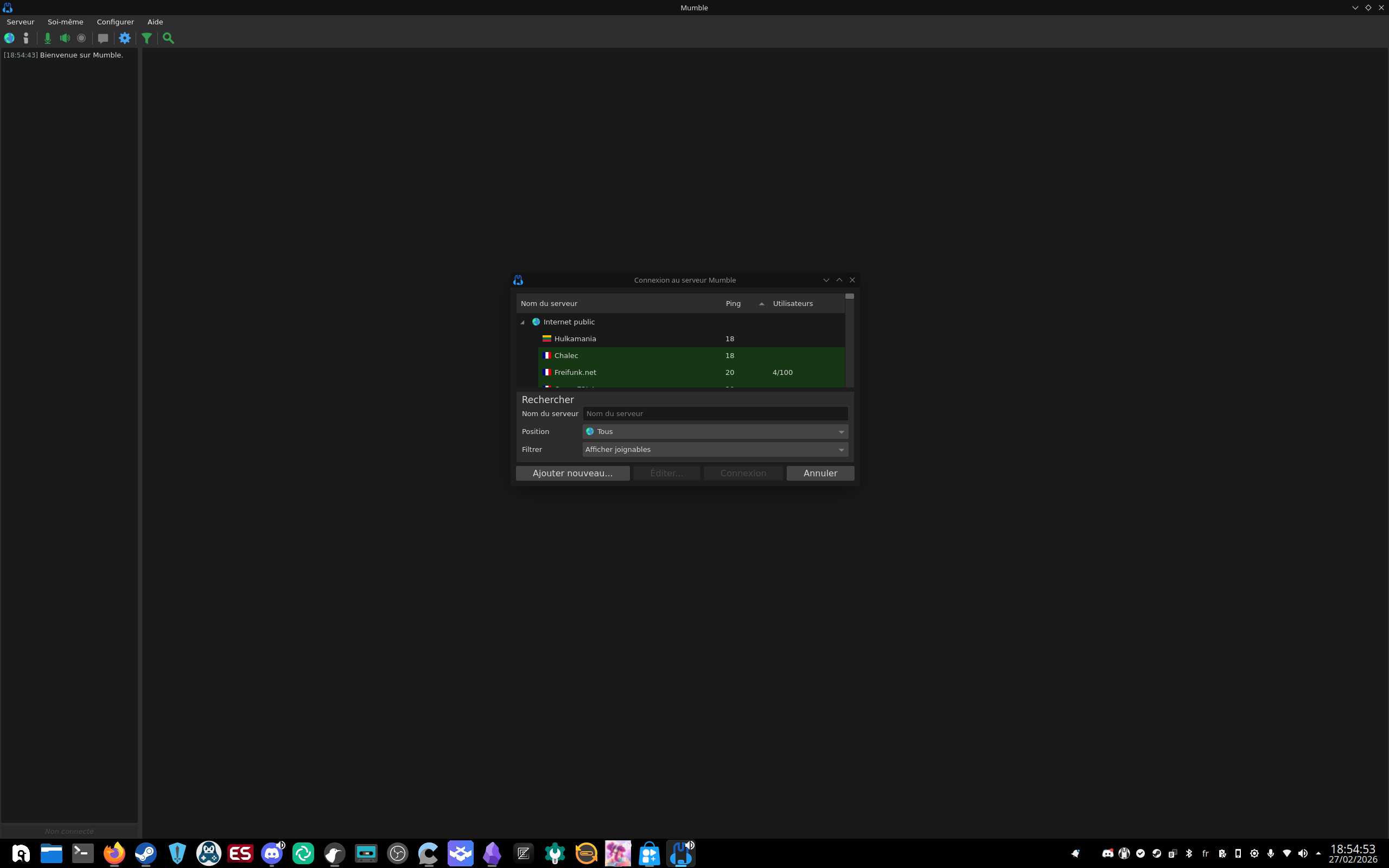Collapse the Internet public tree node
This screenshot has height=868, width=1389.
tap(523, 322)
